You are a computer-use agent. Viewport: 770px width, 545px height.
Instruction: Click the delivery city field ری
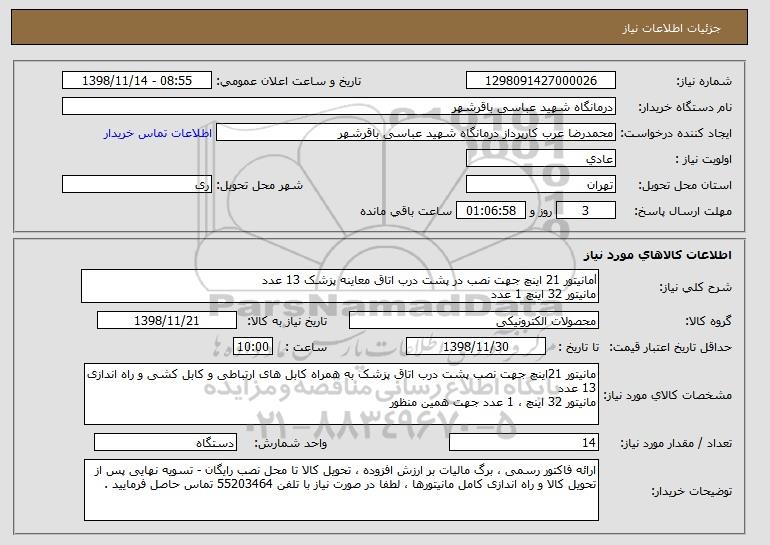point(137,185)
